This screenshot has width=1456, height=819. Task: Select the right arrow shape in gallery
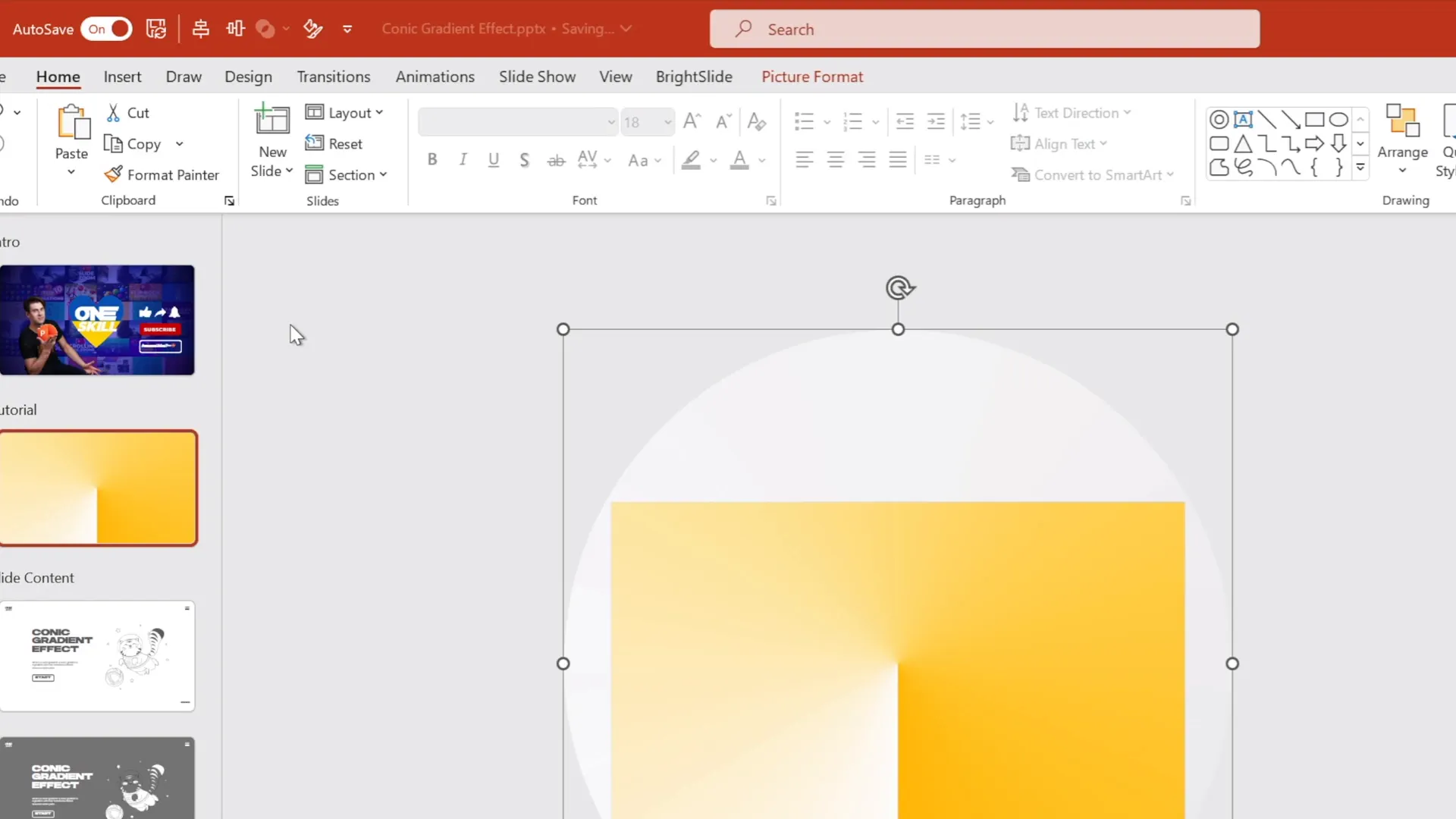click(1315, 143)
